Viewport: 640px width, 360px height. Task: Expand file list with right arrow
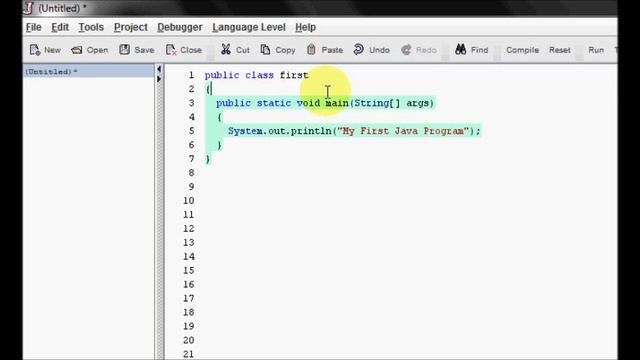click(x=159, y=79)
